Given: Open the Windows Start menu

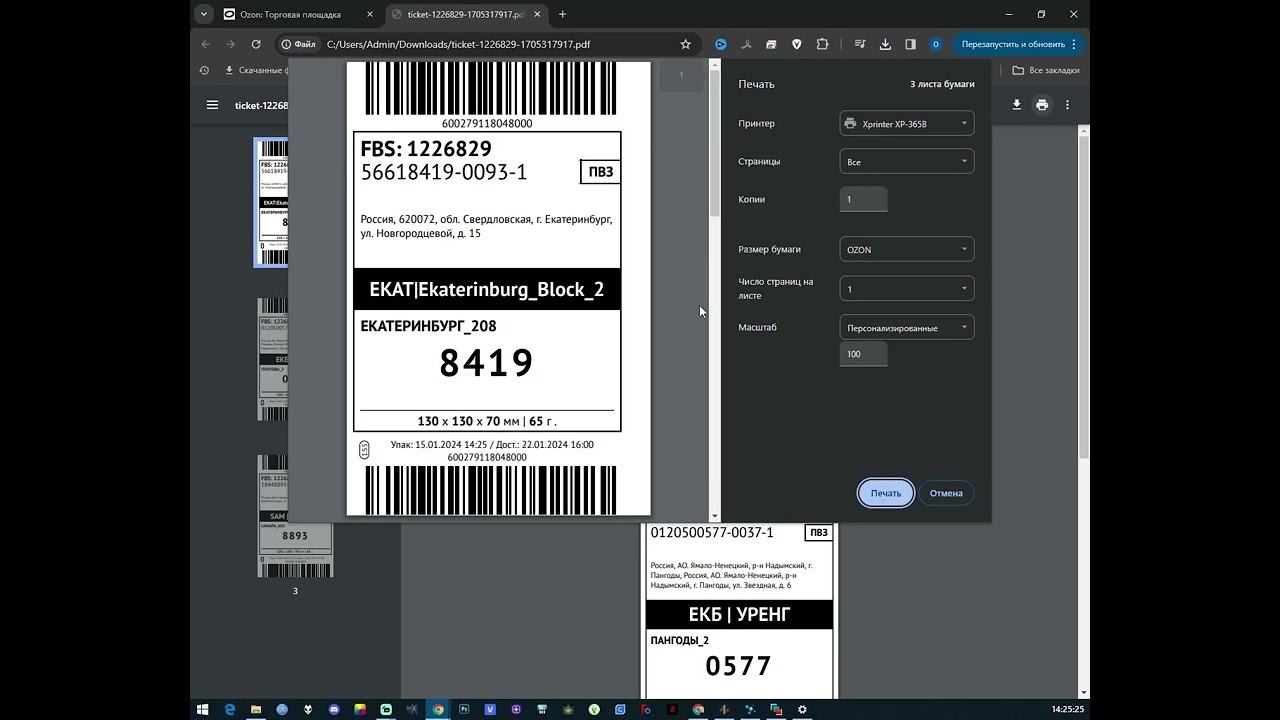Looking at the screenshot, I should point(203,709).
